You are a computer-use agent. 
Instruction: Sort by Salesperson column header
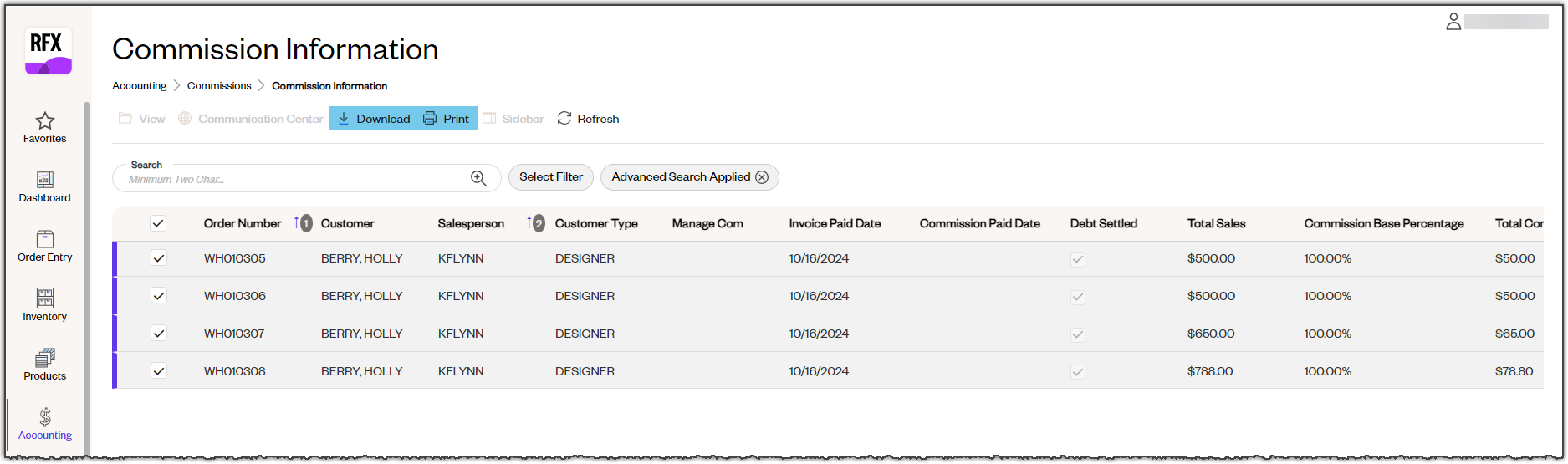(471, 223)
